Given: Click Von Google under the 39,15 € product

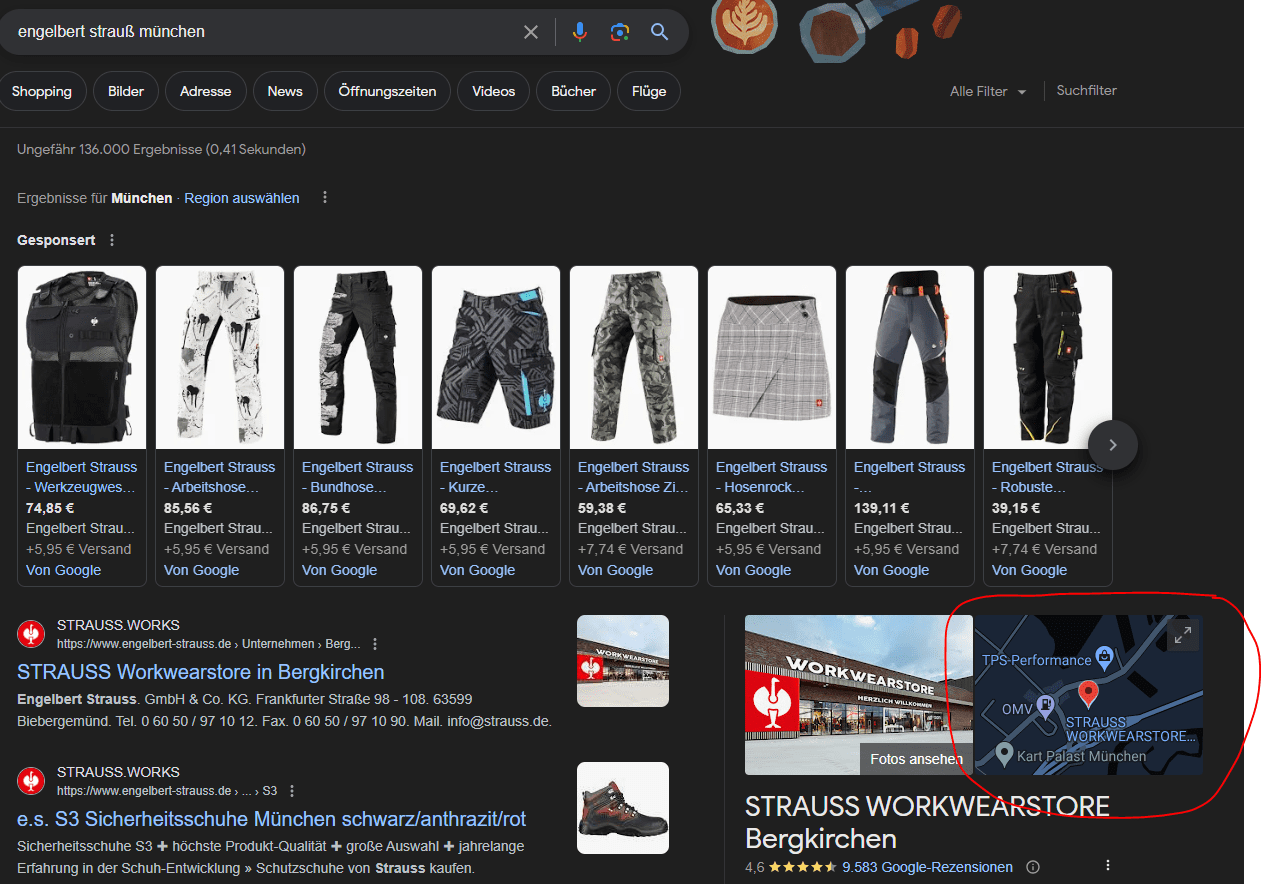Looking at the screenshot, I should 1030,570.
